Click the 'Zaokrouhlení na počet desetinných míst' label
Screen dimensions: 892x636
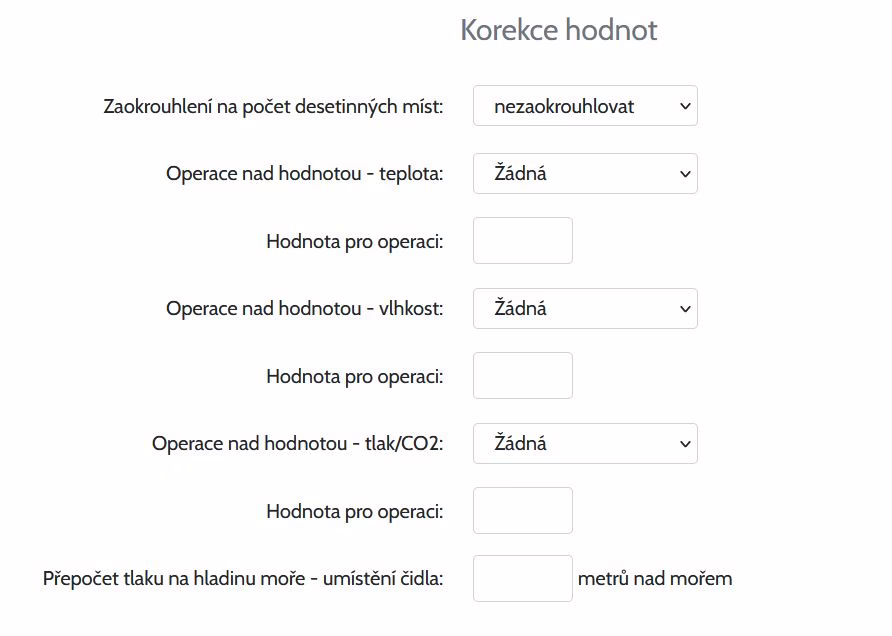273,106
